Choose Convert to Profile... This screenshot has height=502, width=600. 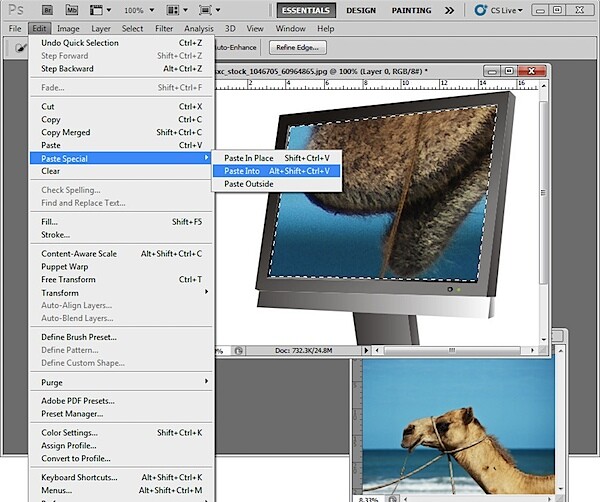click(x=121, y=459)
